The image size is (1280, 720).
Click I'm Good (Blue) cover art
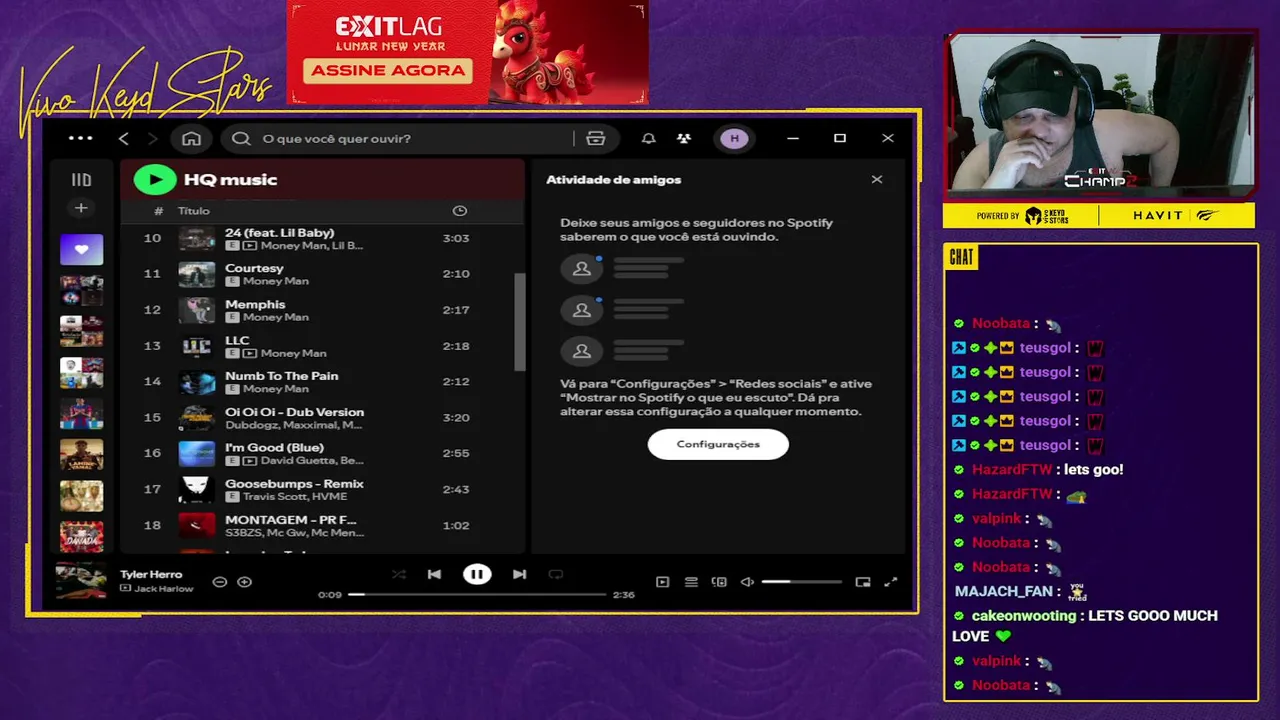(197, 453)
